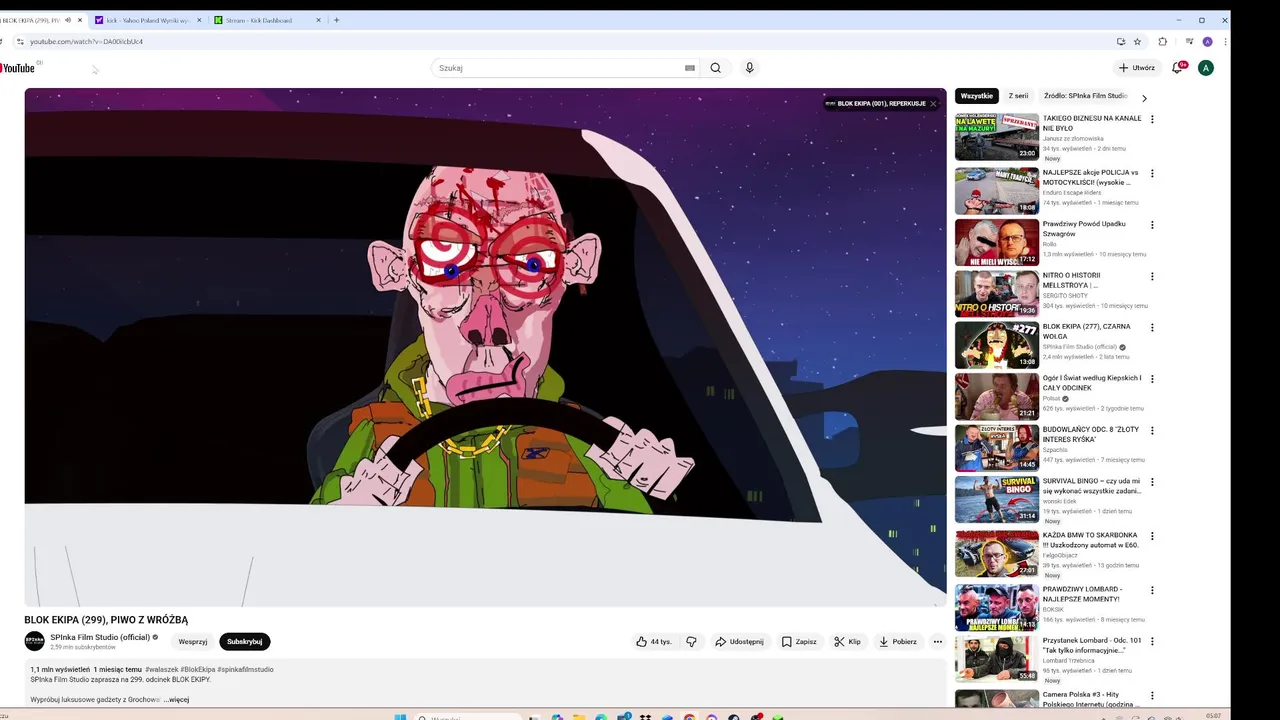Open options for Prawdziwy Powód Upadku Szwagrów
Image resolution: width=1280 pixels, height=720 pixels.
point(1152,225)
